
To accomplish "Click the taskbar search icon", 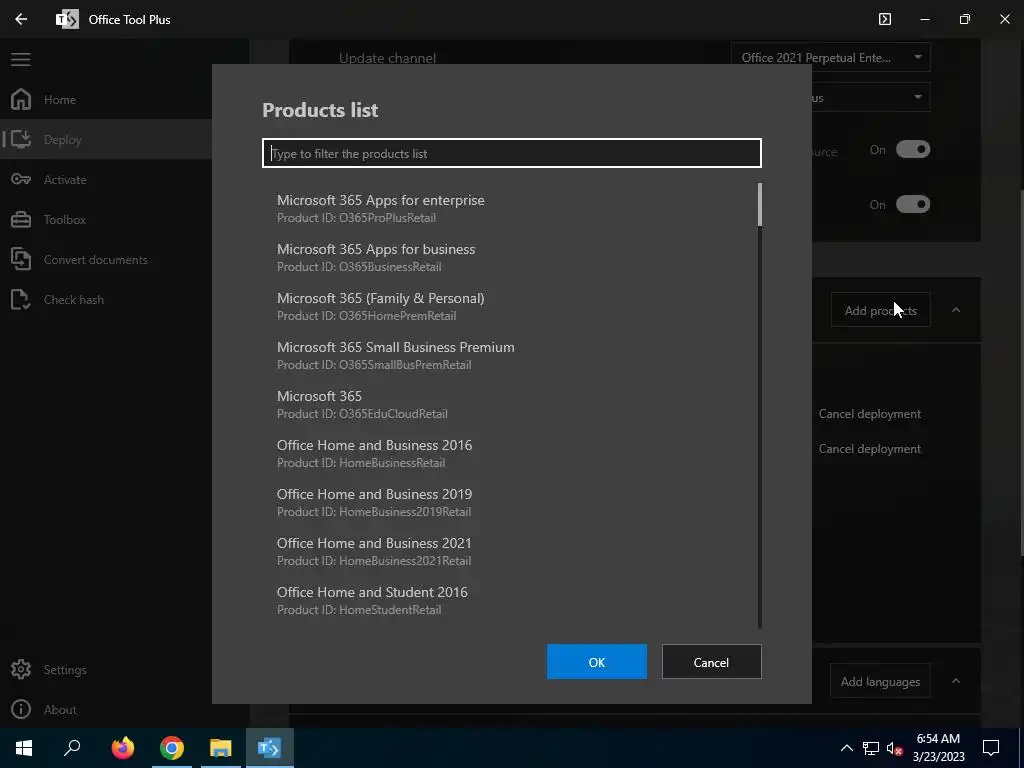I will (72, 748).
